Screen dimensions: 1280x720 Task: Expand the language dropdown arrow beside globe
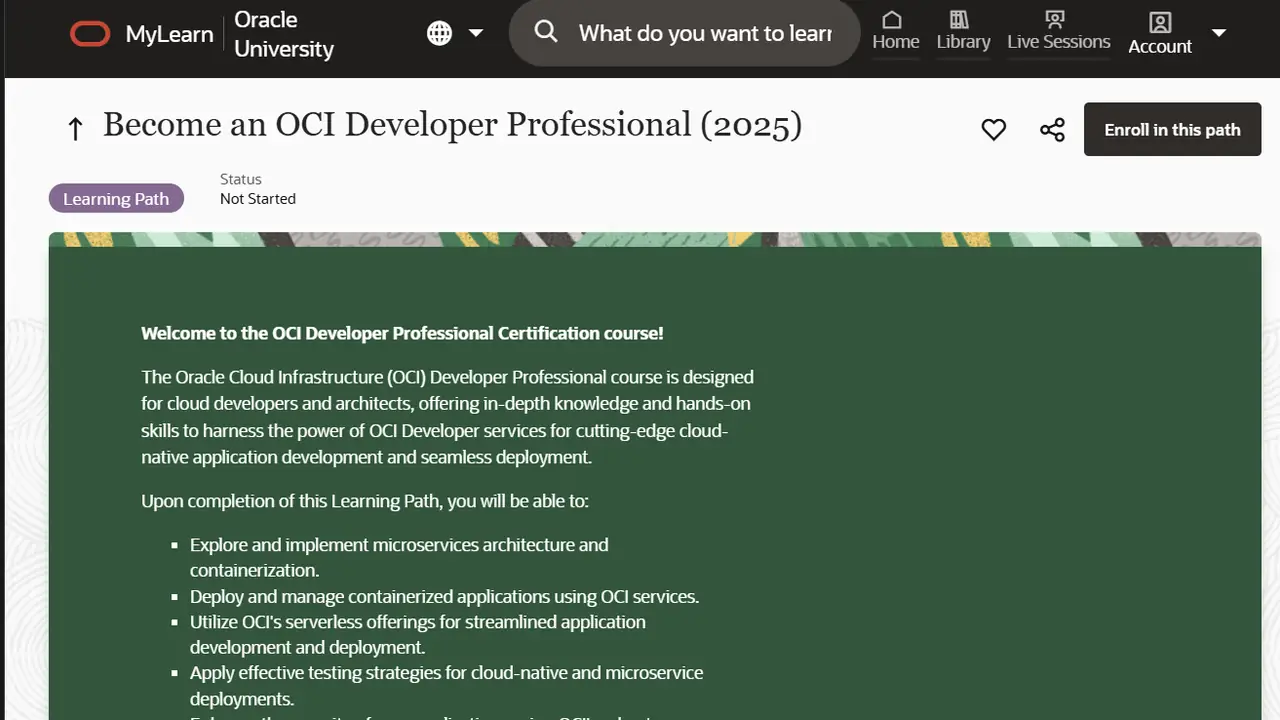476,33
